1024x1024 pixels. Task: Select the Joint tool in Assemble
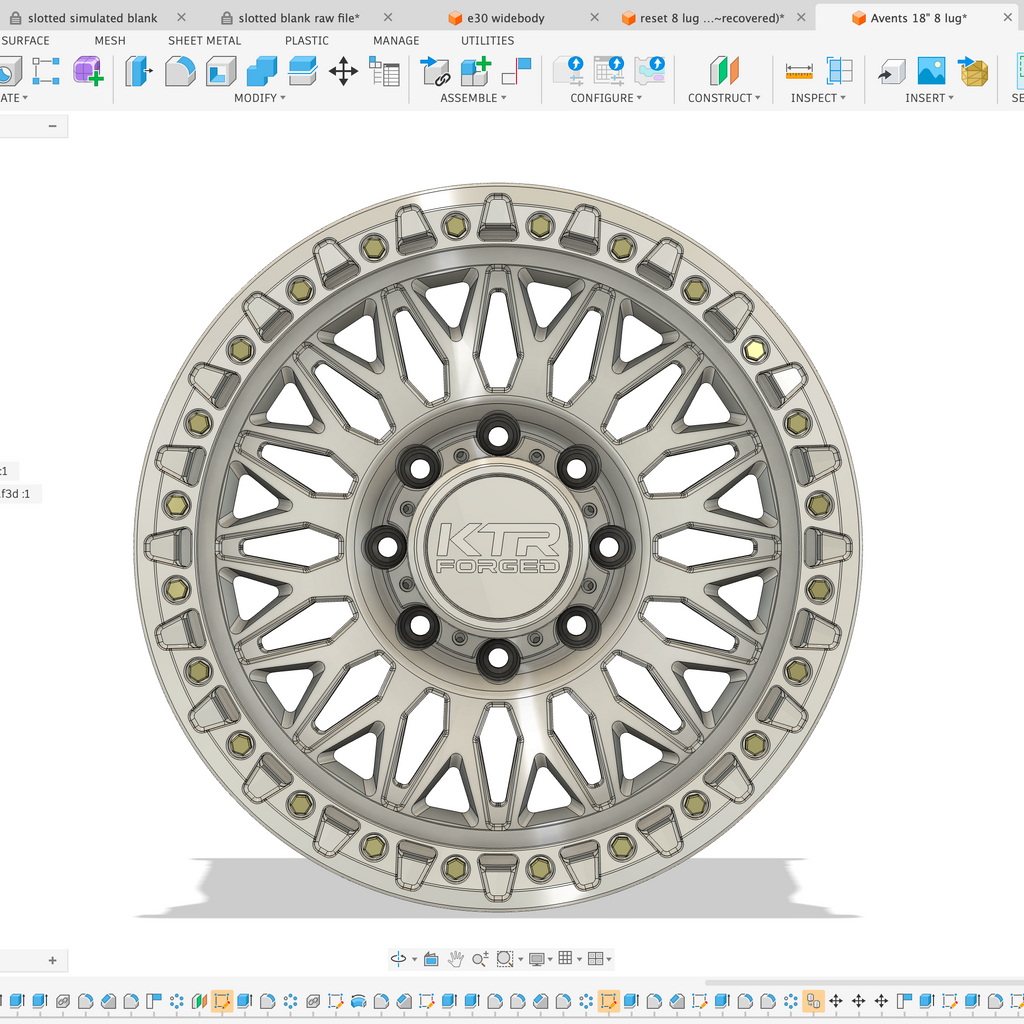434,71
